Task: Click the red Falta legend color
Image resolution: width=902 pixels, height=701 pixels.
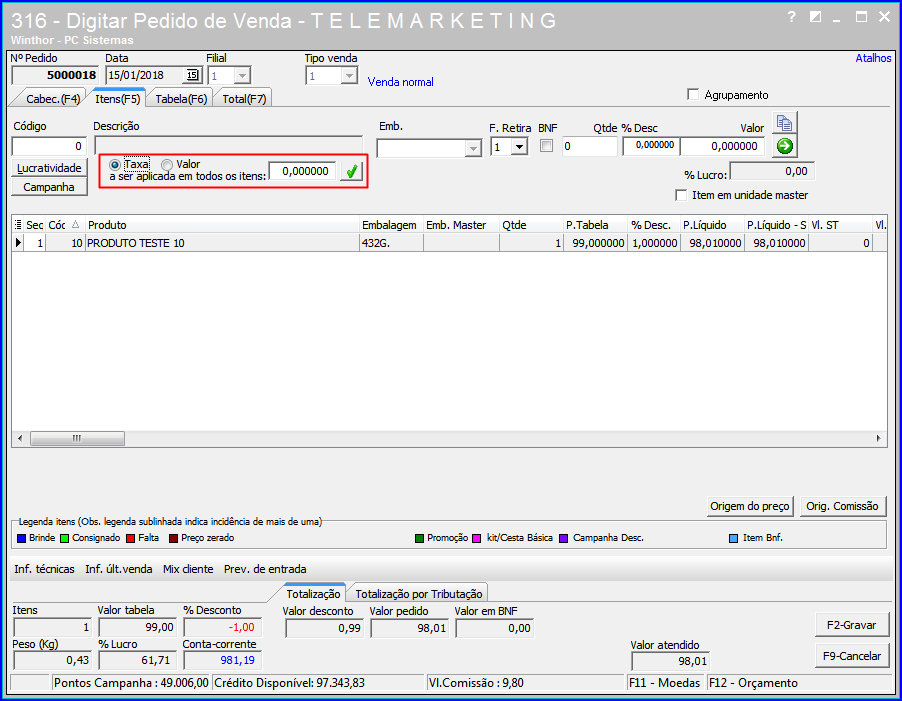Action: [x=131, y=538]
